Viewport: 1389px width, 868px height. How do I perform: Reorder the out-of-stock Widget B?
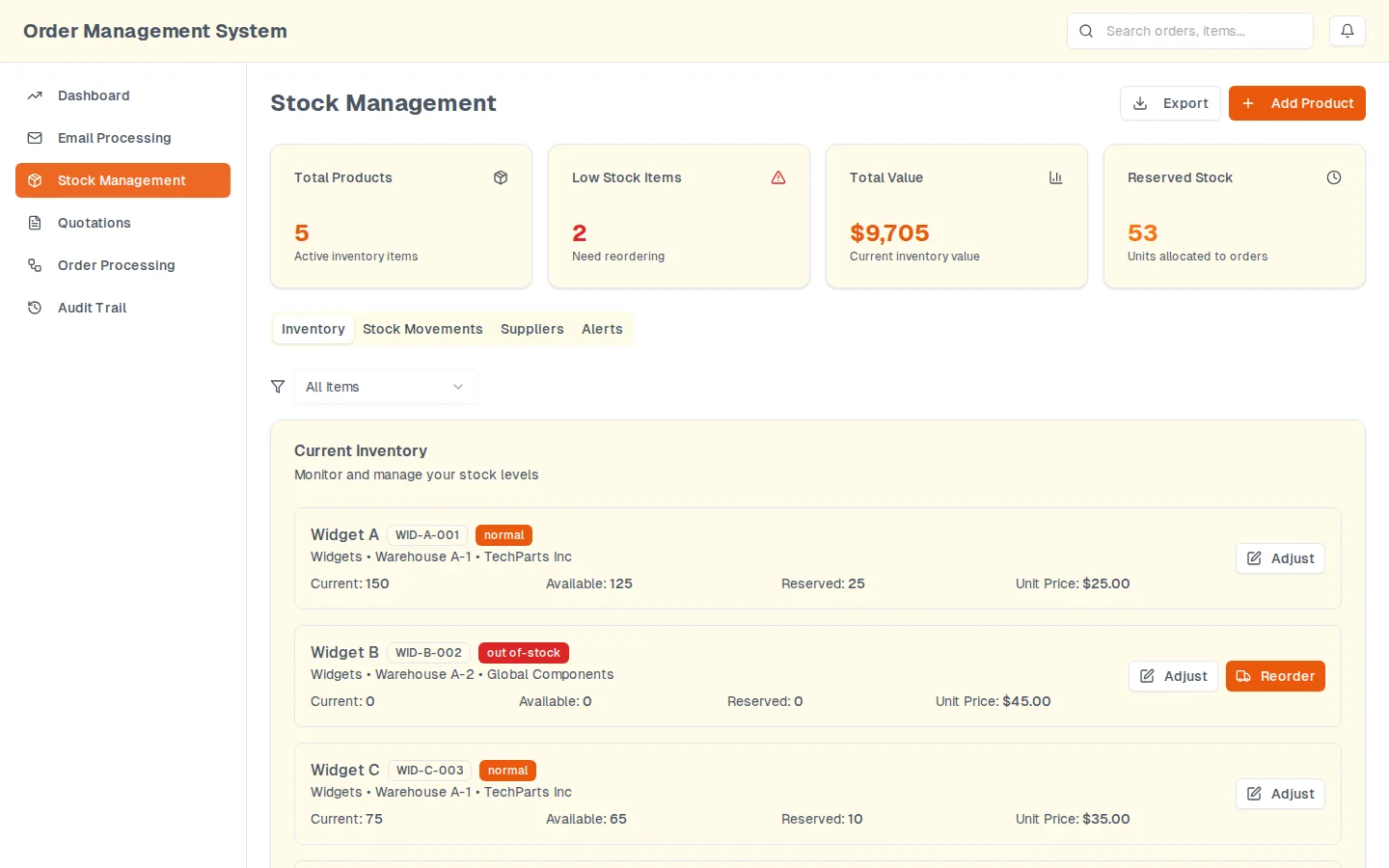point(1275,676)
